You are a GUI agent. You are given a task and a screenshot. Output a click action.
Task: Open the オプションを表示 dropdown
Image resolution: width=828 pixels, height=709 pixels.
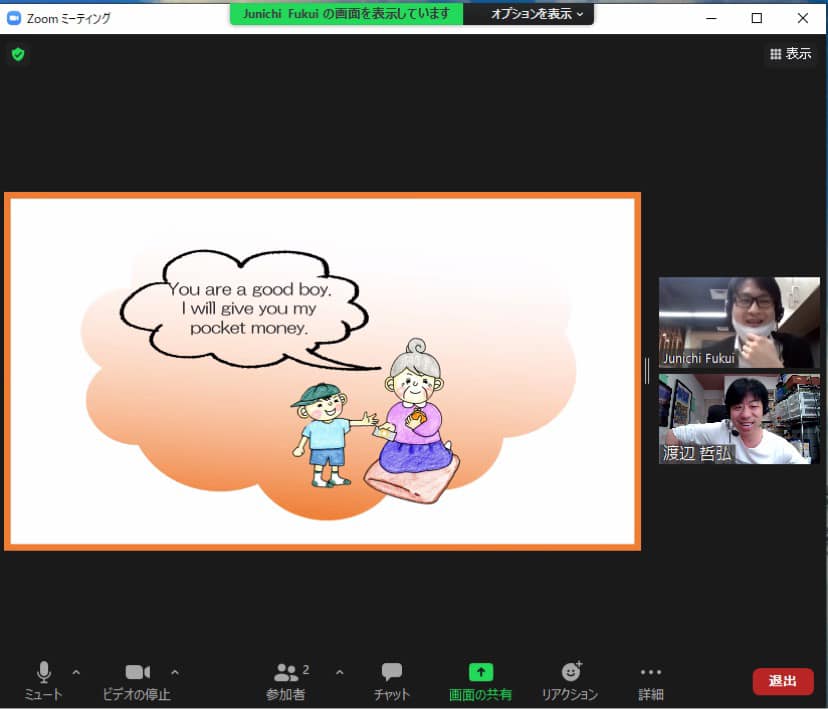coord(537,14)
